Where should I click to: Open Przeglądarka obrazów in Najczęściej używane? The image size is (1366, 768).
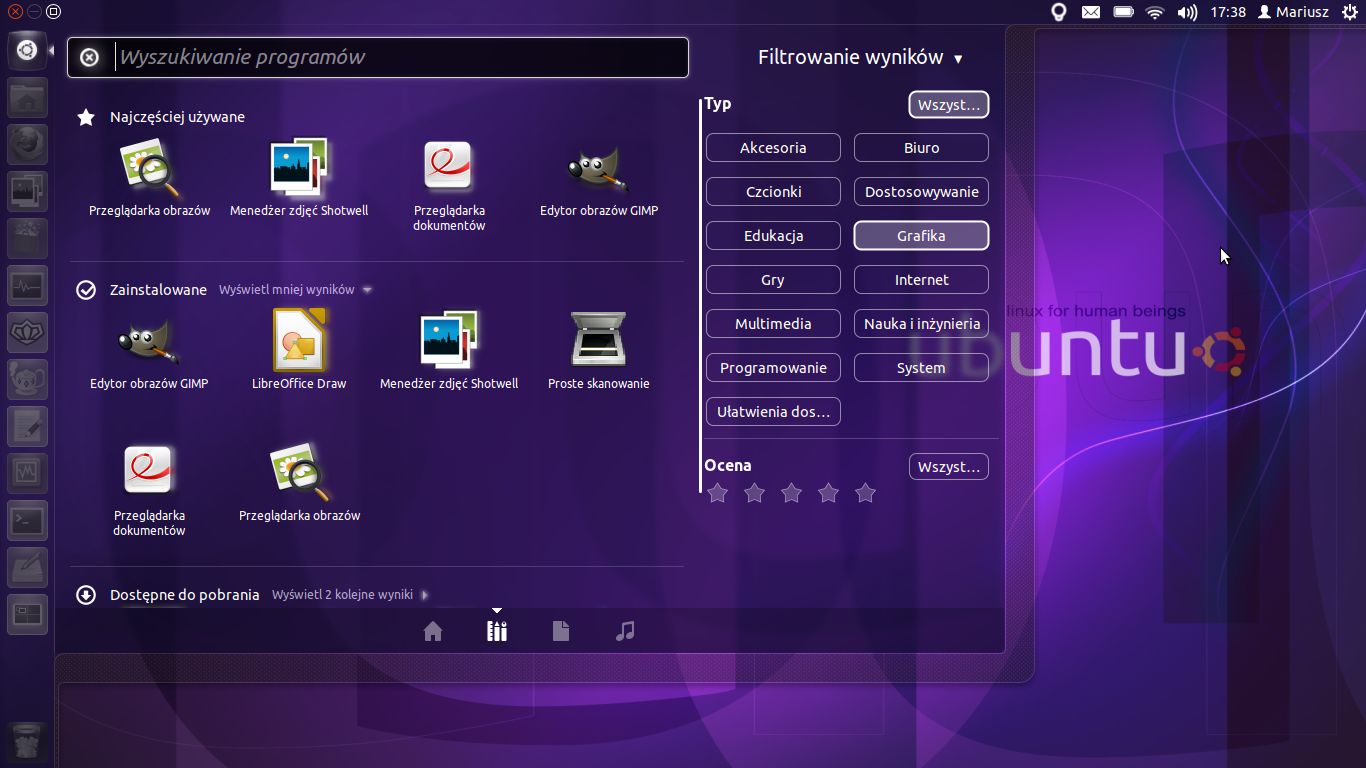pyautogui.click(x=150, y=177)
